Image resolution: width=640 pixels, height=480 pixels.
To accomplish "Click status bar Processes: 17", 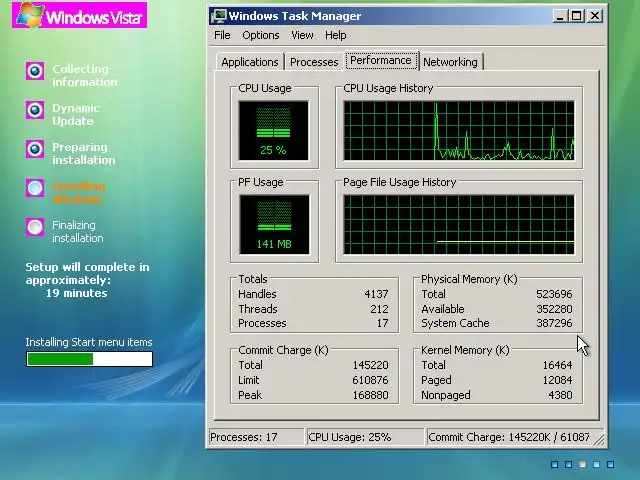I will pyautogui.click(x=256, y=437).
